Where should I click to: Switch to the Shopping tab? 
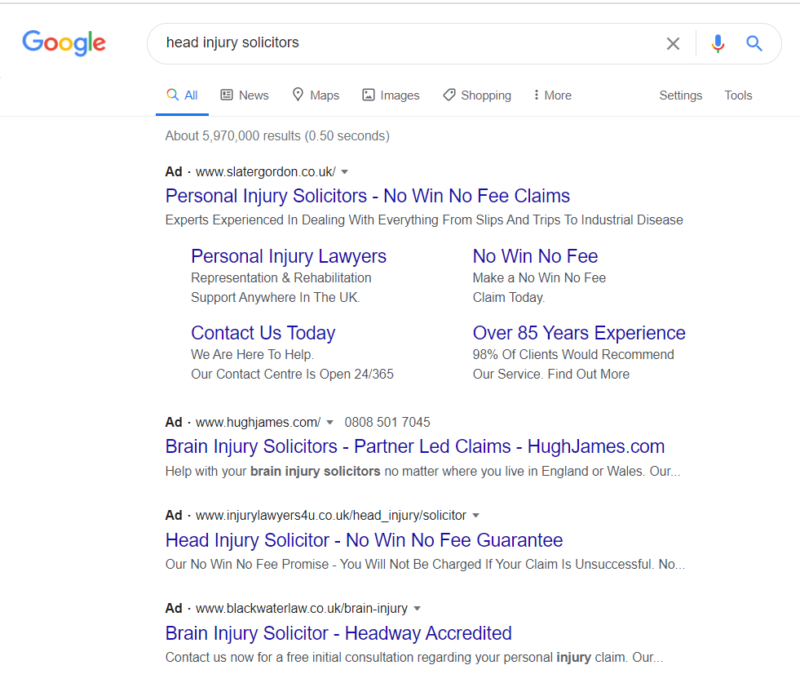tap(477, 95)
